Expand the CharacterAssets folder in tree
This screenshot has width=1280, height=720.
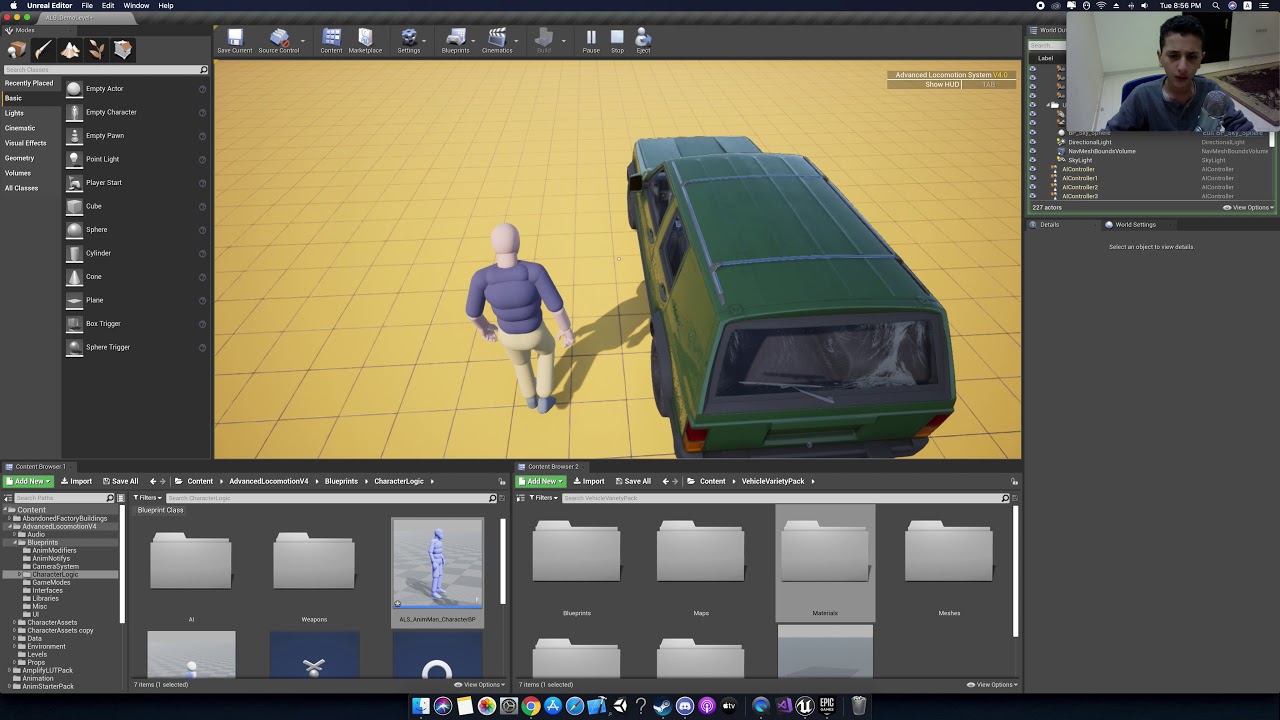(15, 622)
